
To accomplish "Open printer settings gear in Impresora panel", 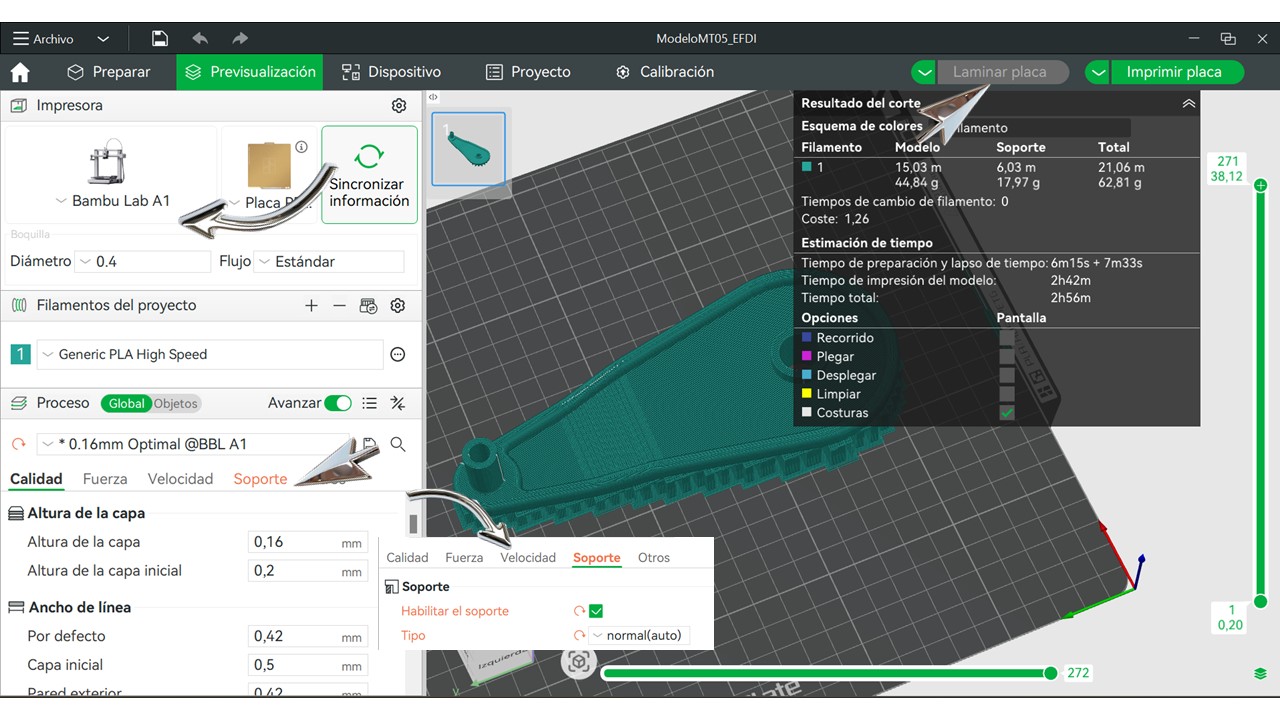I will point(399,106).
